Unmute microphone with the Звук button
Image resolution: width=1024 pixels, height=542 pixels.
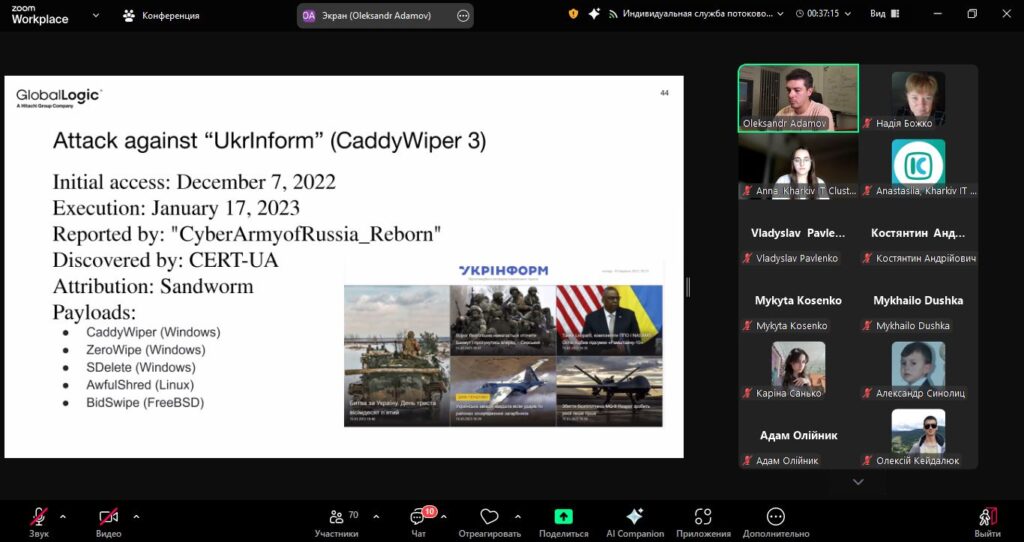click(x=39, y=522)
